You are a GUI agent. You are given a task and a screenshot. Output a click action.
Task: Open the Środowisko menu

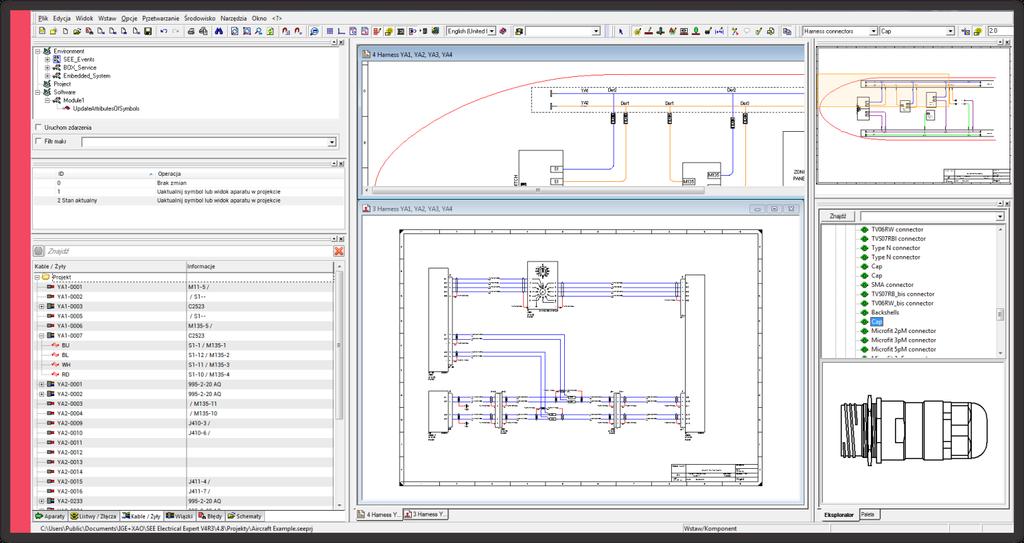pyautogui.click(x=200, y=18)
